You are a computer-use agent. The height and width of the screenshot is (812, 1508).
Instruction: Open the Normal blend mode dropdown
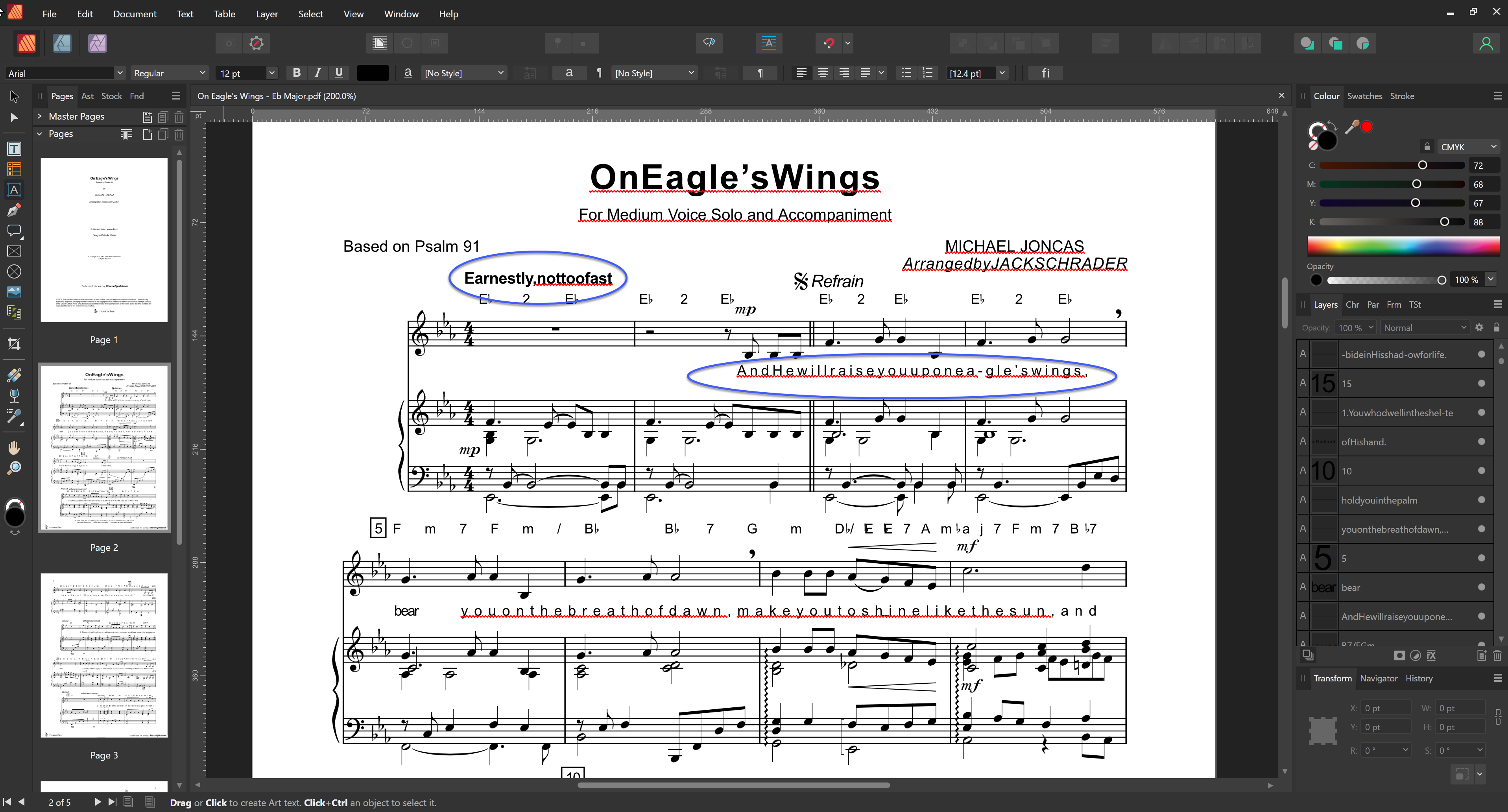pyautogui.click(x=1425, y=328)
